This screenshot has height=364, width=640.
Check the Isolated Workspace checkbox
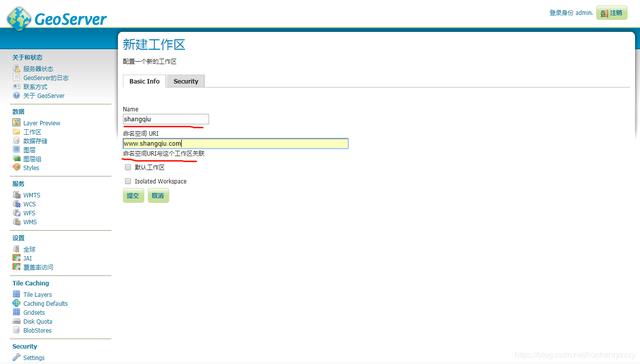[128, 181]
